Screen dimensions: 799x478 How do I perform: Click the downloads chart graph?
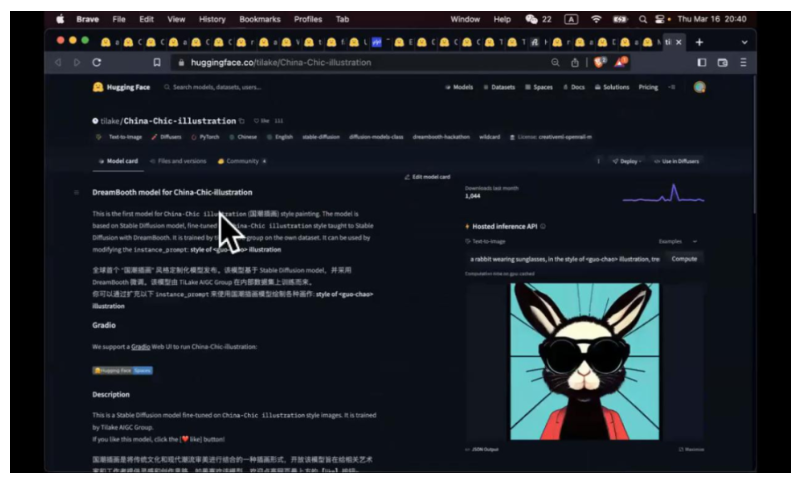(663, 193)
